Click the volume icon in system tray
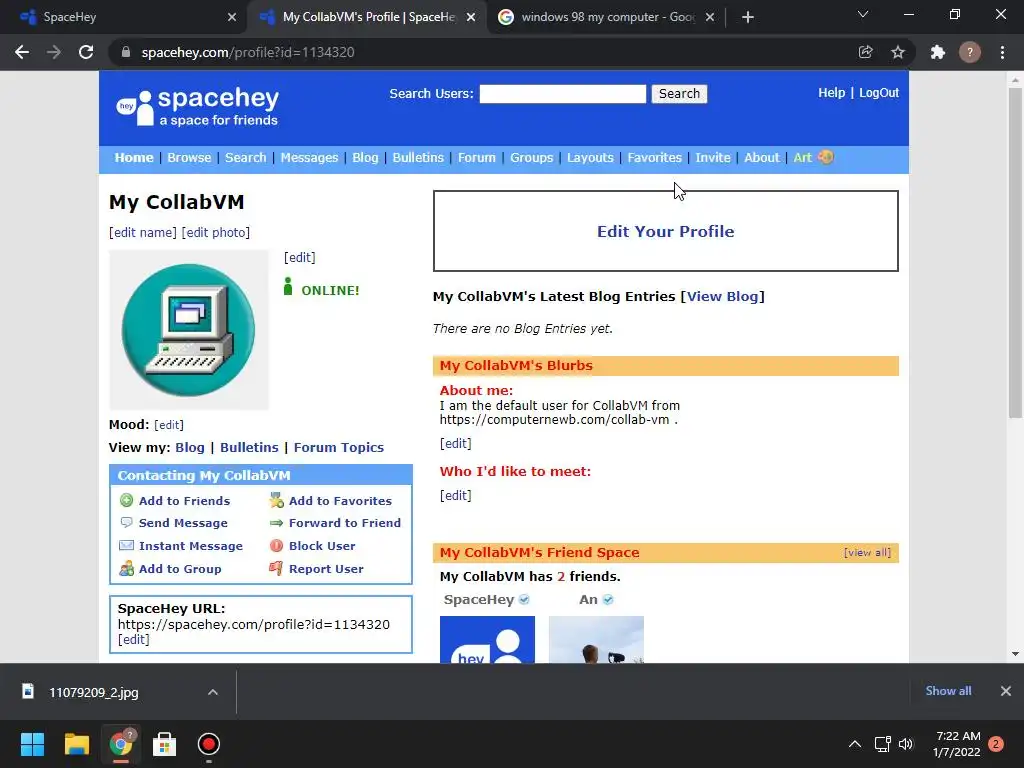The width and height of the screenshot is (1024, 768). 906,744
